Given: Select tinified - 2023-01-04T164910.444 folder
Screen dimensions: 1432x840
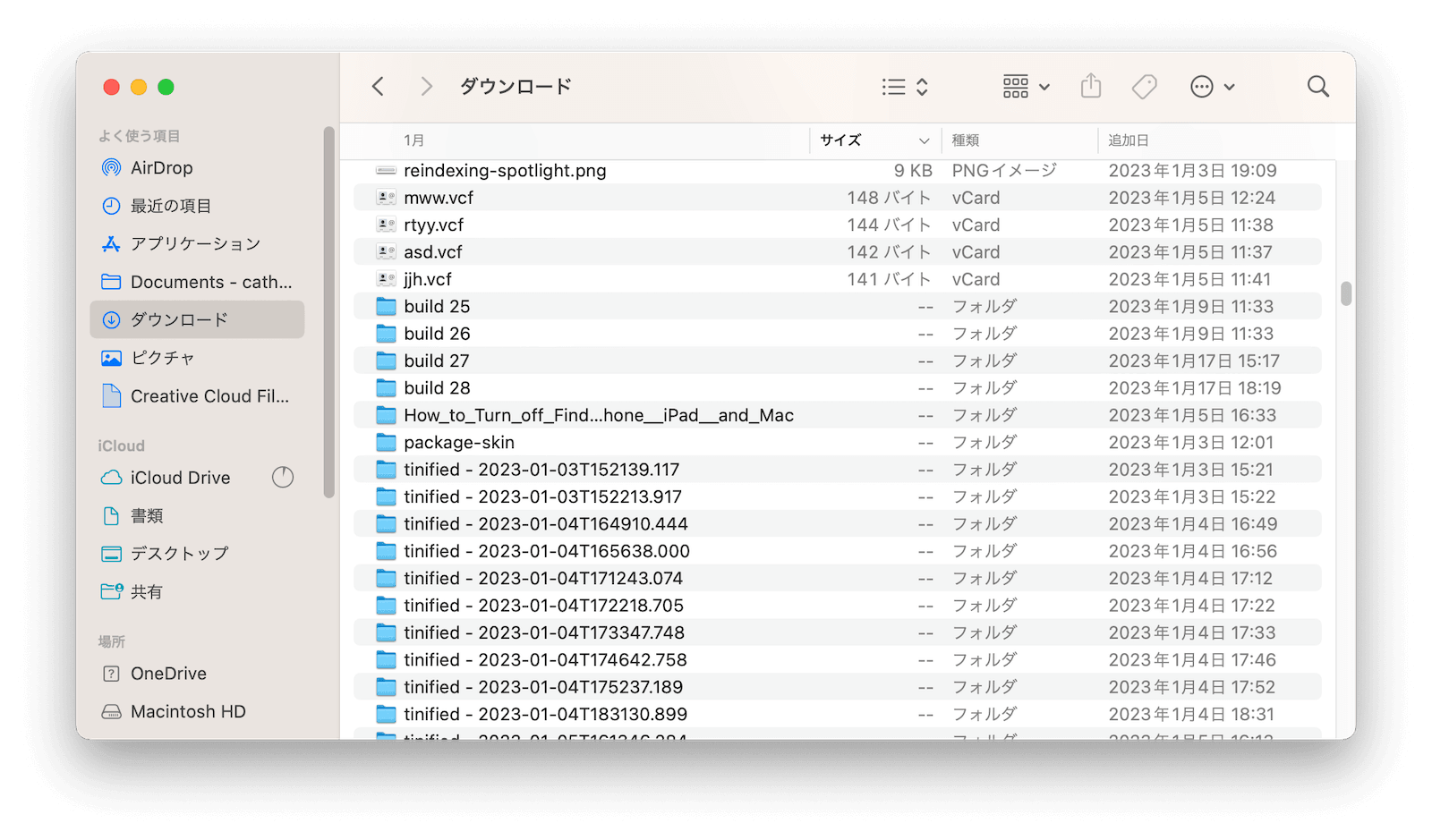Looking at the screenshot, I should 837,524.
